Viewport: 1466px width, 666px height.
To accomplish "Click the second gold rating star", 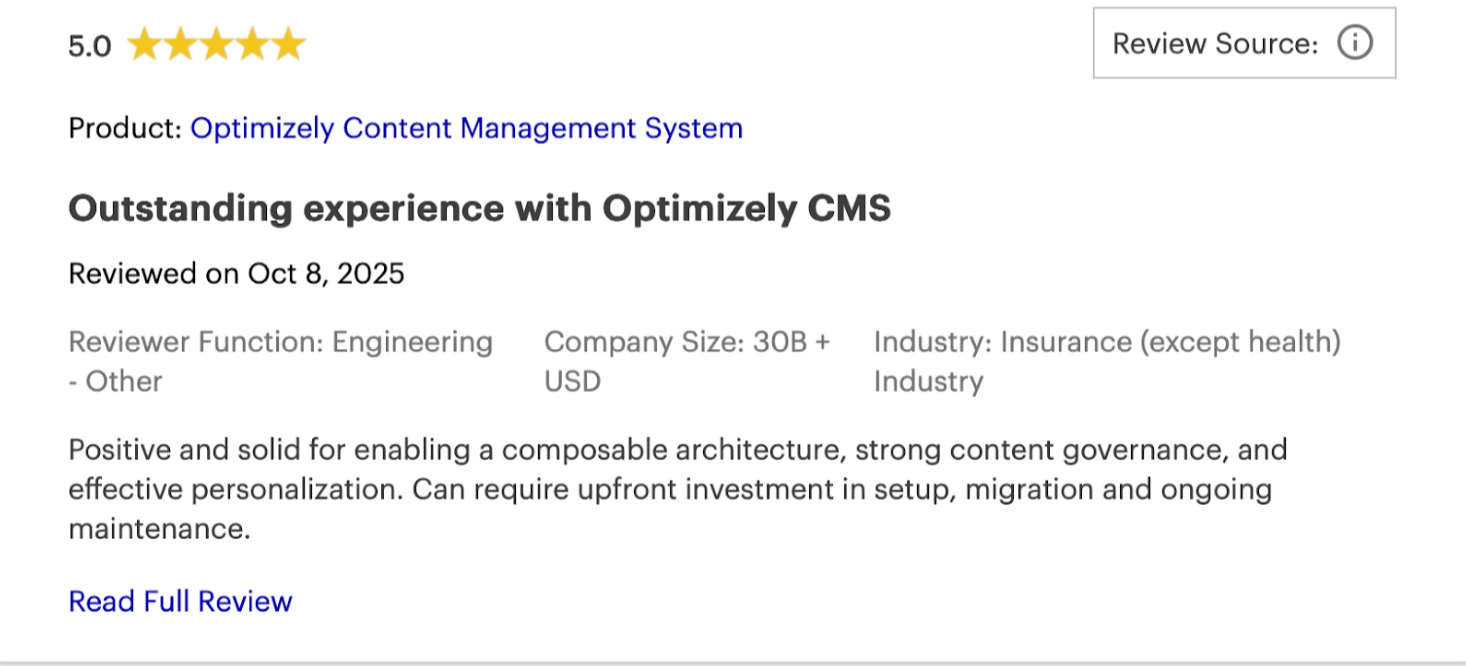I will 180,45.
